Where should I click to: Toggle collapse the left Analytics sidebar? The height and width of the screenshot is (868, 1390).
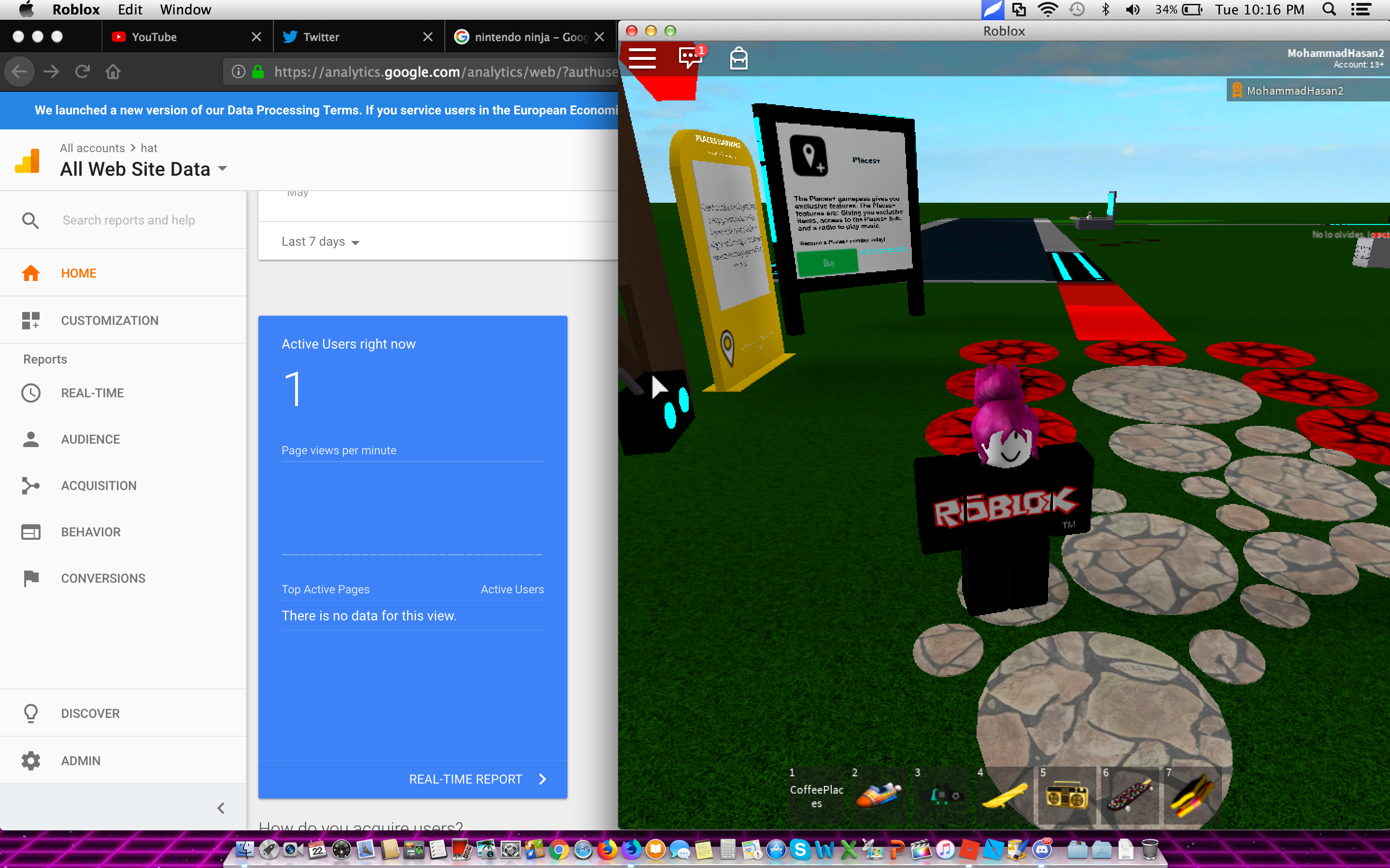221,808
